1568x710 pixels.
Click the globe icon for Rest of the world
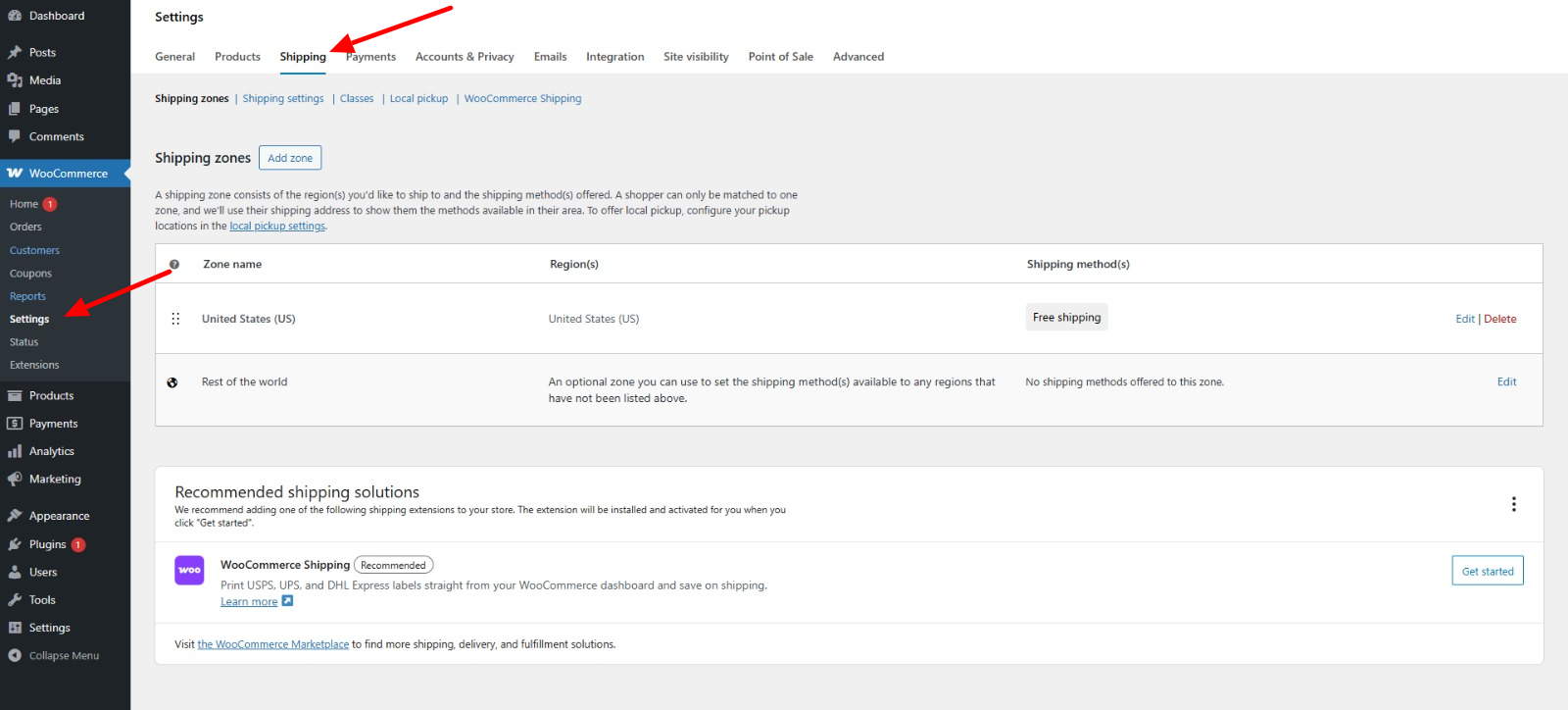[172, 382]
